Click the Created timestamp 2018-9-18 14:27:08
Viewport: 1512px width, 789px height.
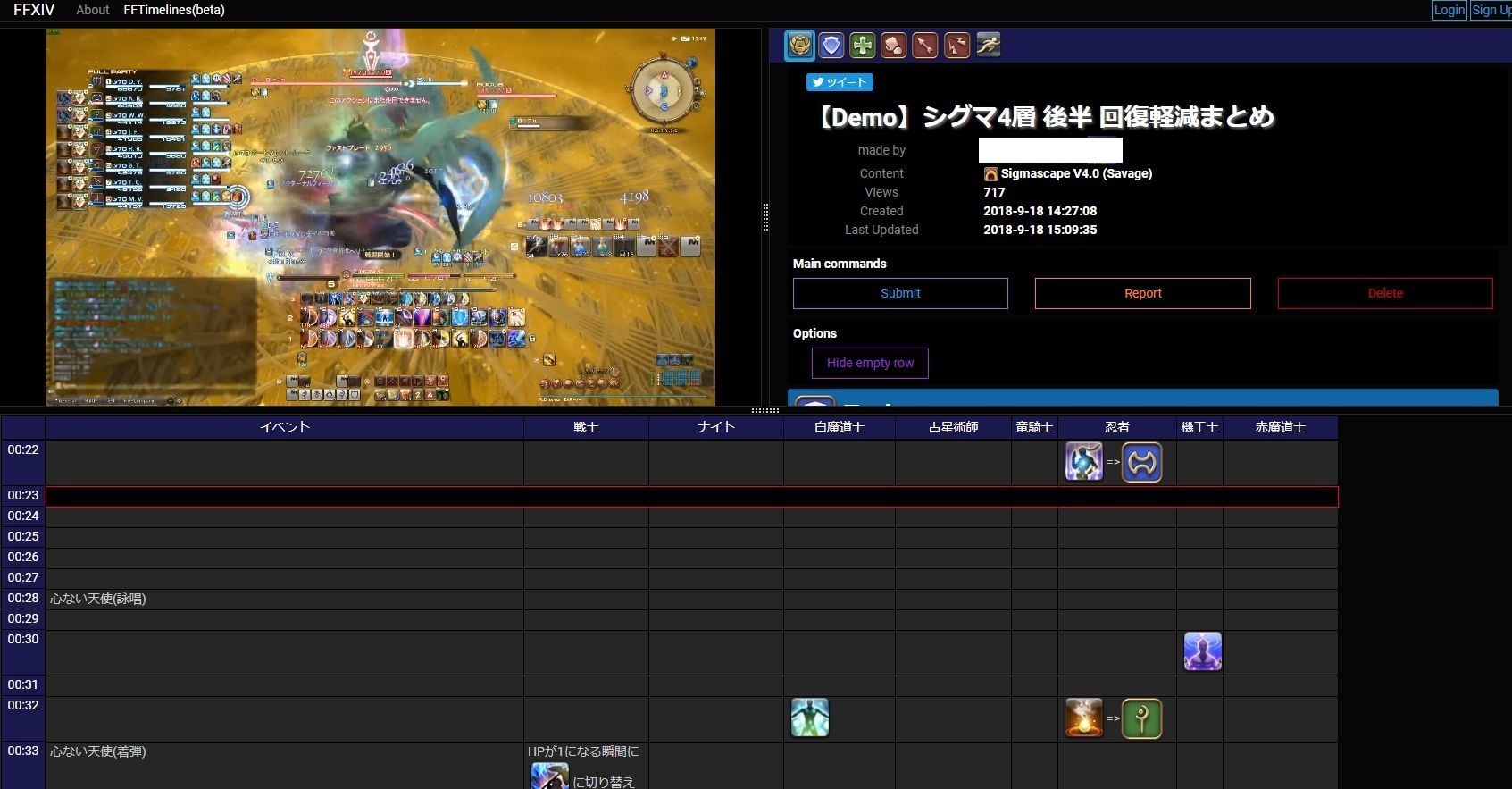click(x=1040, y=211)
